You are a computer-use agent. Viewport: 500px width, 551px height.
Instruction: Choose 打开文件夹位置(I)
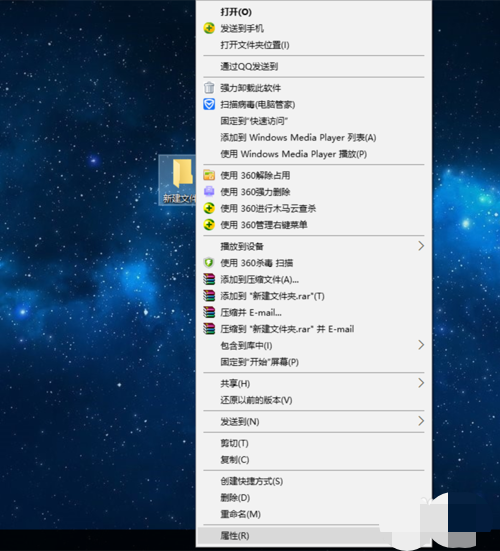314,45
